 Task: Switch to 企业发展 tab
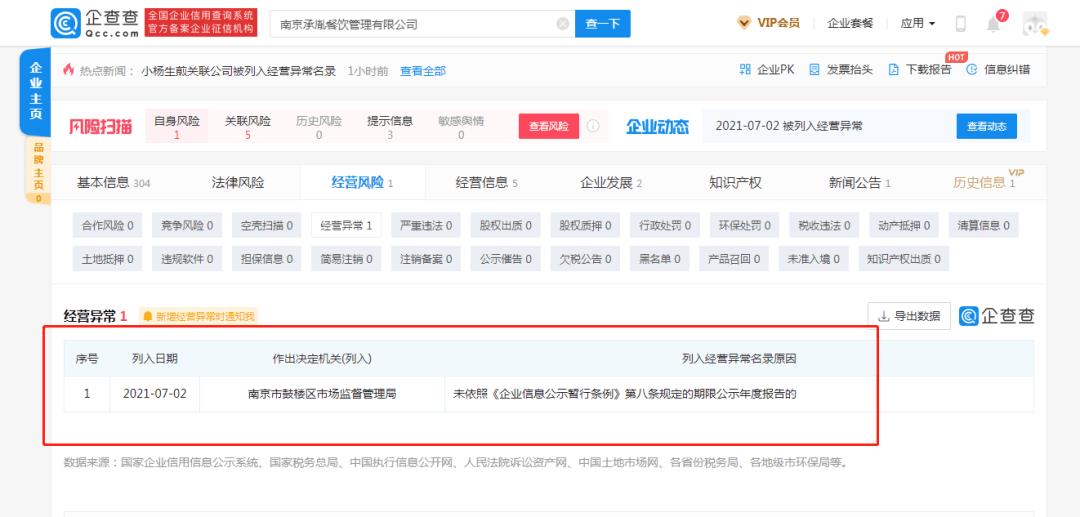pyautogui.click(x=611, y=183)
